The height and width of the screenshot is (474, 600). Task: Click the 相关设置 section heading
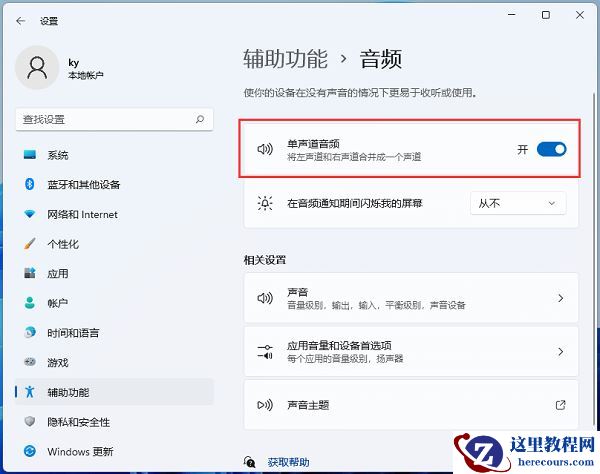(265, 260)
